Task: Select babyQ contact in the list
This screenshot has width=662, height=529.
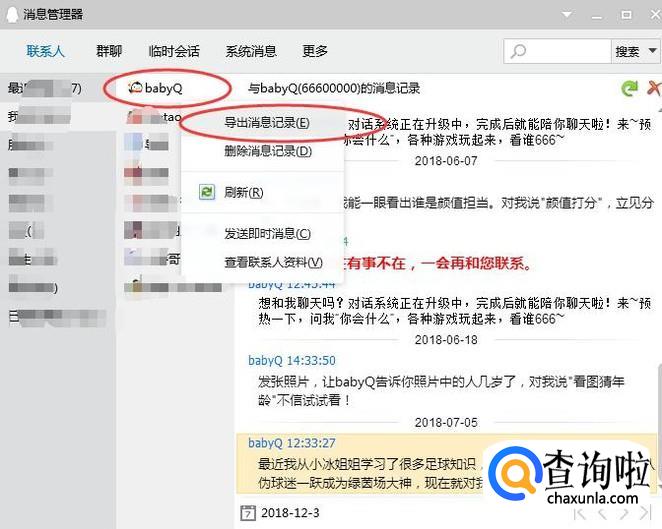Action: [163, 88]
